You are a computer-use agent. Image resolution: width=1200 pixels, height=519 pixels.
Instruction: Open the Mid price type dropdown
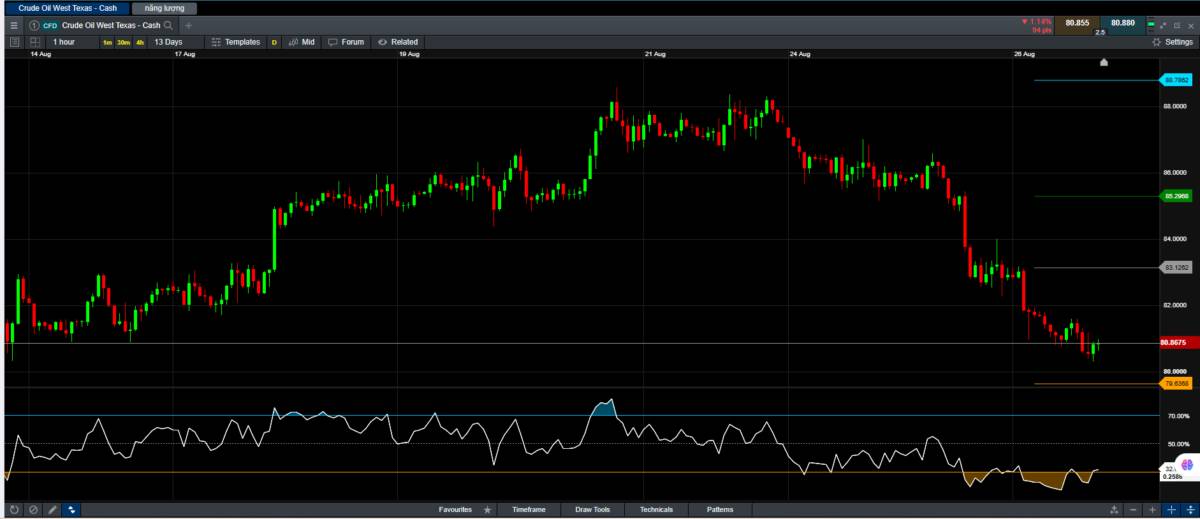[x=300, y=42]
